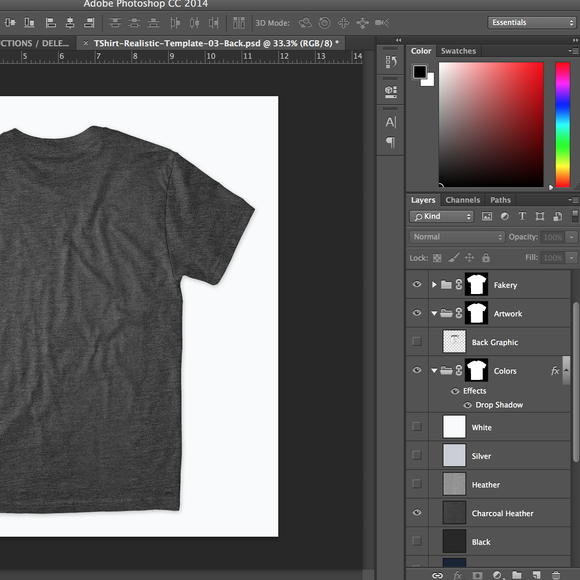Image resolution: width=580 pixels, height=580 pixels.
Task: Hide the Artwork group visibility eye
Action: click(x=417, y=313)
